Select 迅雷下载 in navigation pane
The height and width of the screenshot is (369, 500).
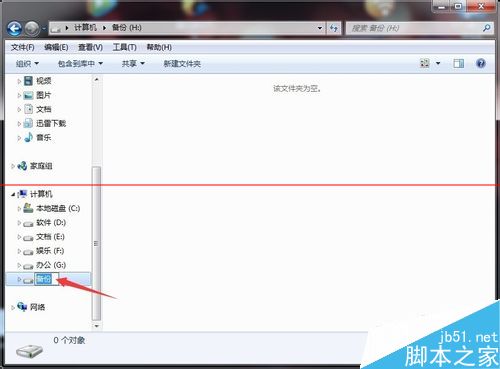pos(51,123)
